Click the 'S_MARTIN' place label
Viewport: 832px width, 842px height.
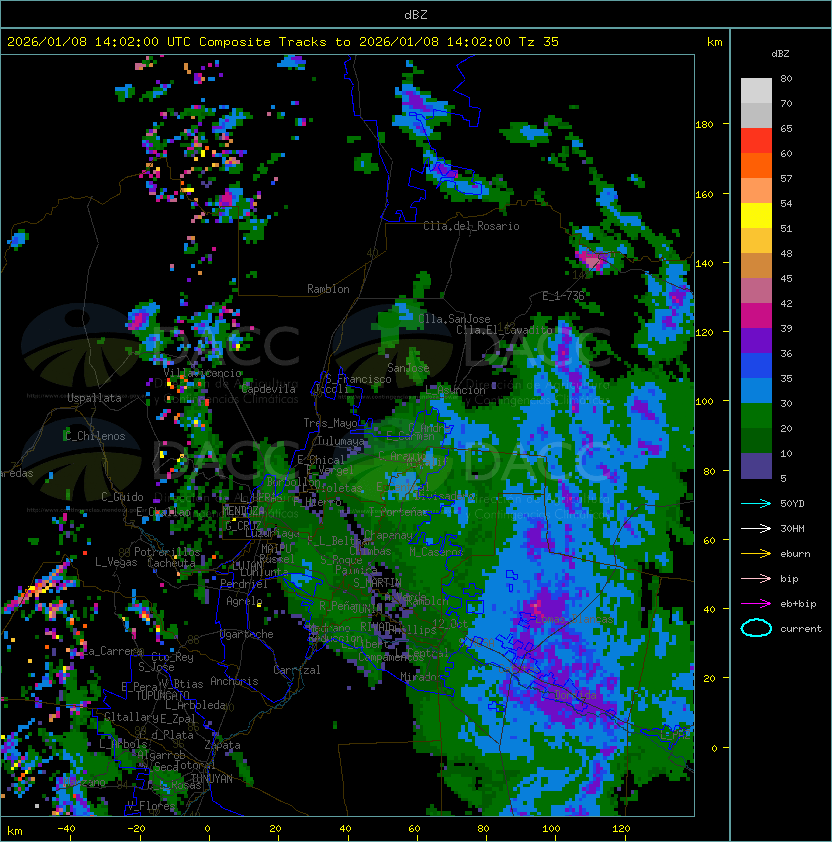pyautogui.click(x=377, y=582)
